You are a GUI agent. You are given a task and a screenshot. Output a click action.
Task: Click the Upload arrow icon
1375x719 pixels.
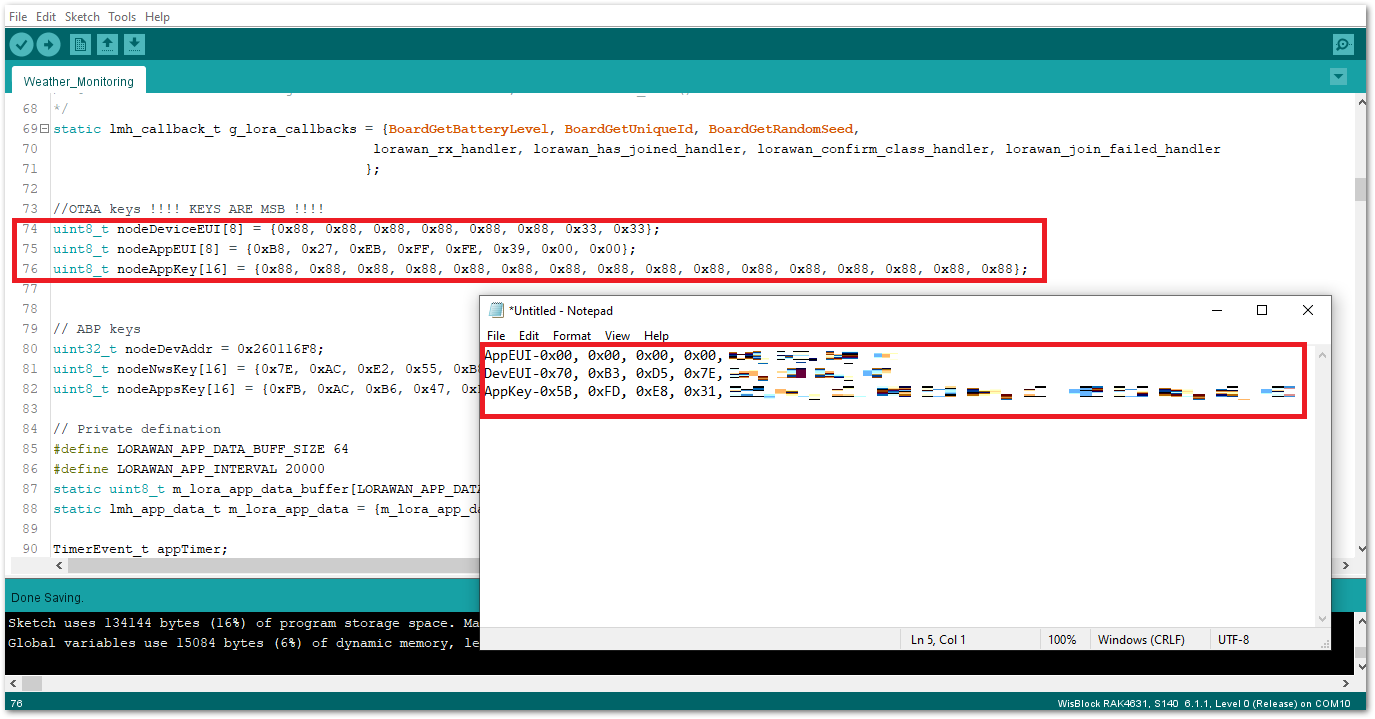(x=48, y=45)
